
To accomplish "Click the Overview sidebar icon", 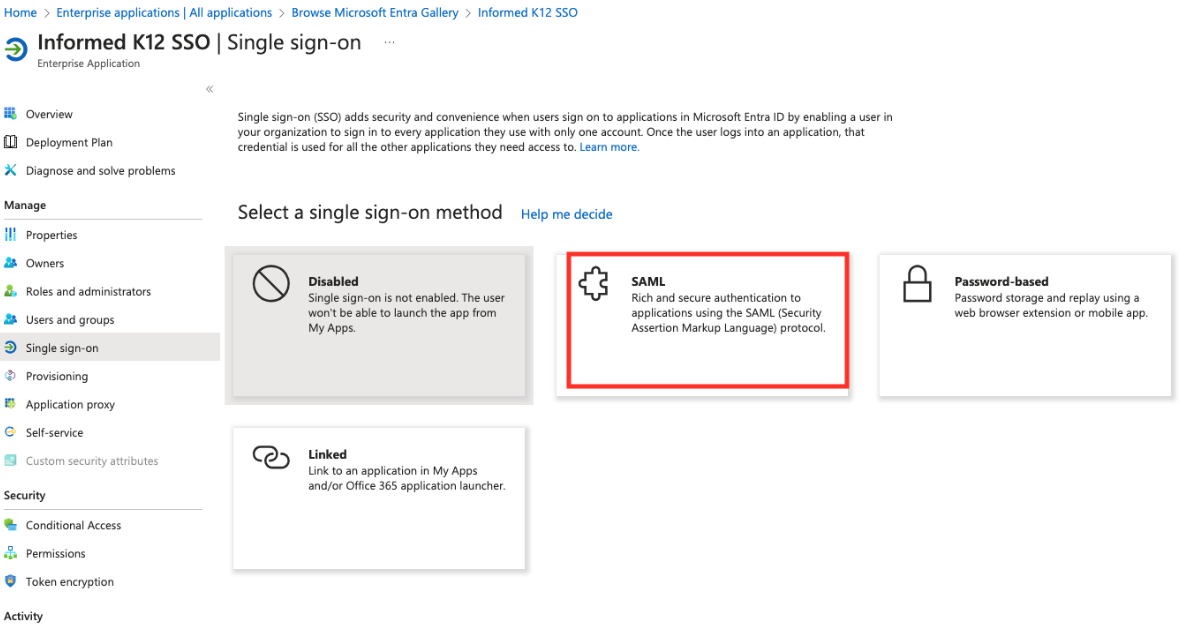I will tap(11, 114).
